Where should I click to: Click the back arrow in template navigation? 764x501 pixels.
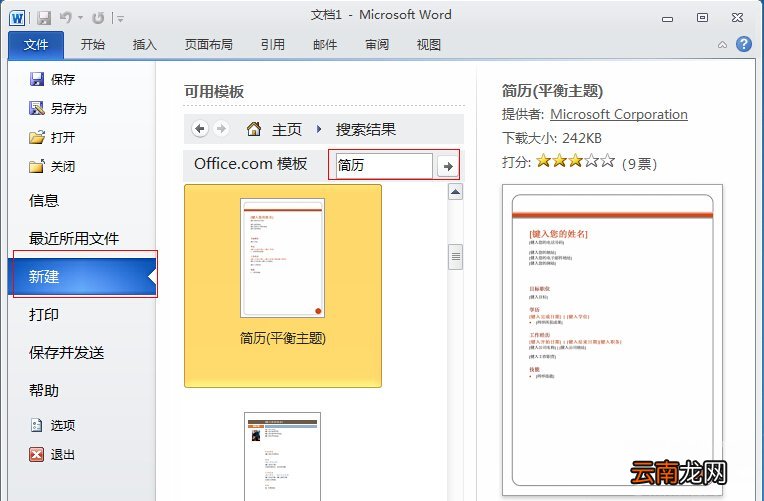(199, 129)
